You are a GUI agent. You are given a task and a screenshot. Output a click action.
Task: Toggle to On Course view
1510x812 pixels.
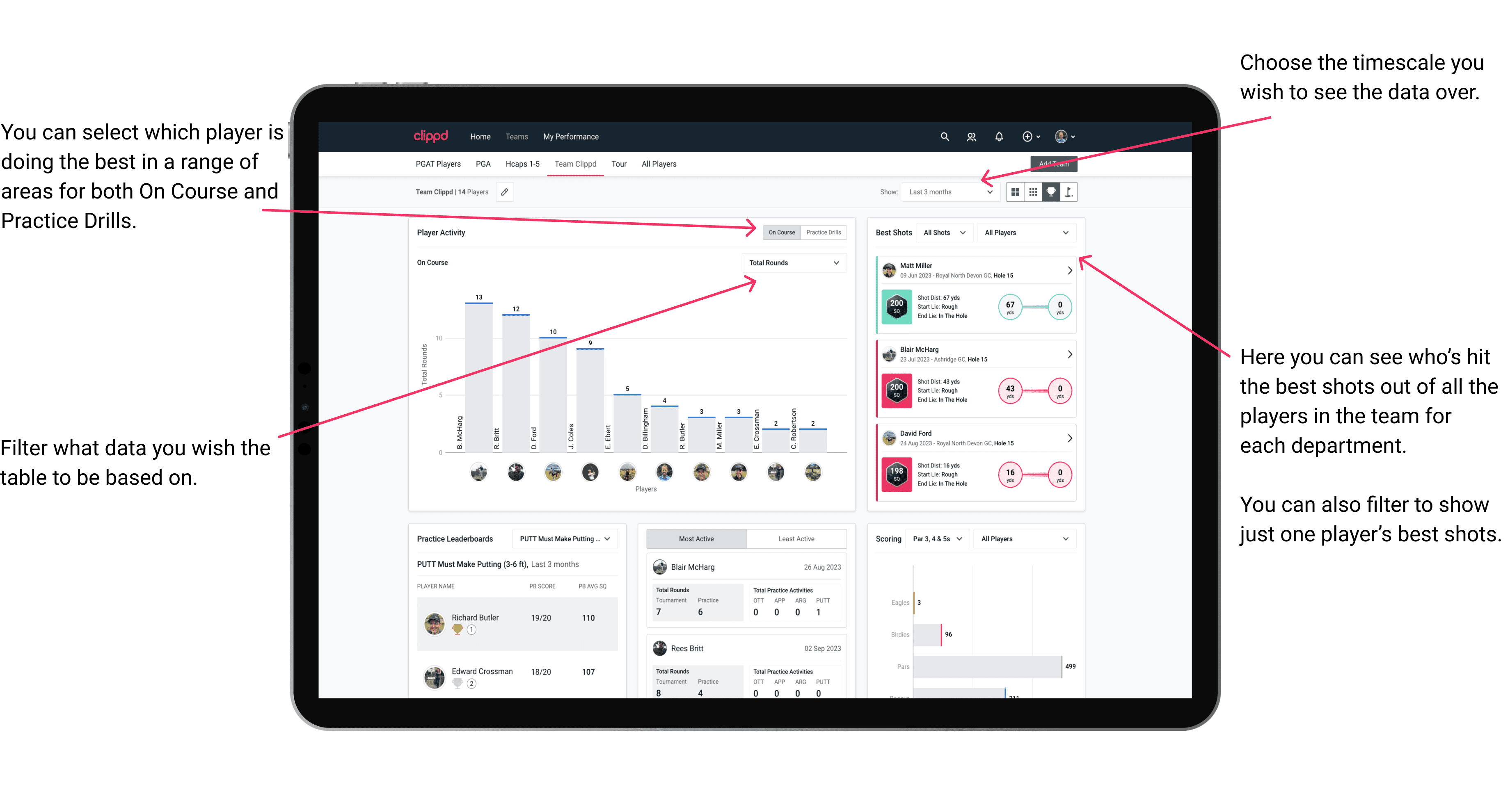(x=781, y=232)
